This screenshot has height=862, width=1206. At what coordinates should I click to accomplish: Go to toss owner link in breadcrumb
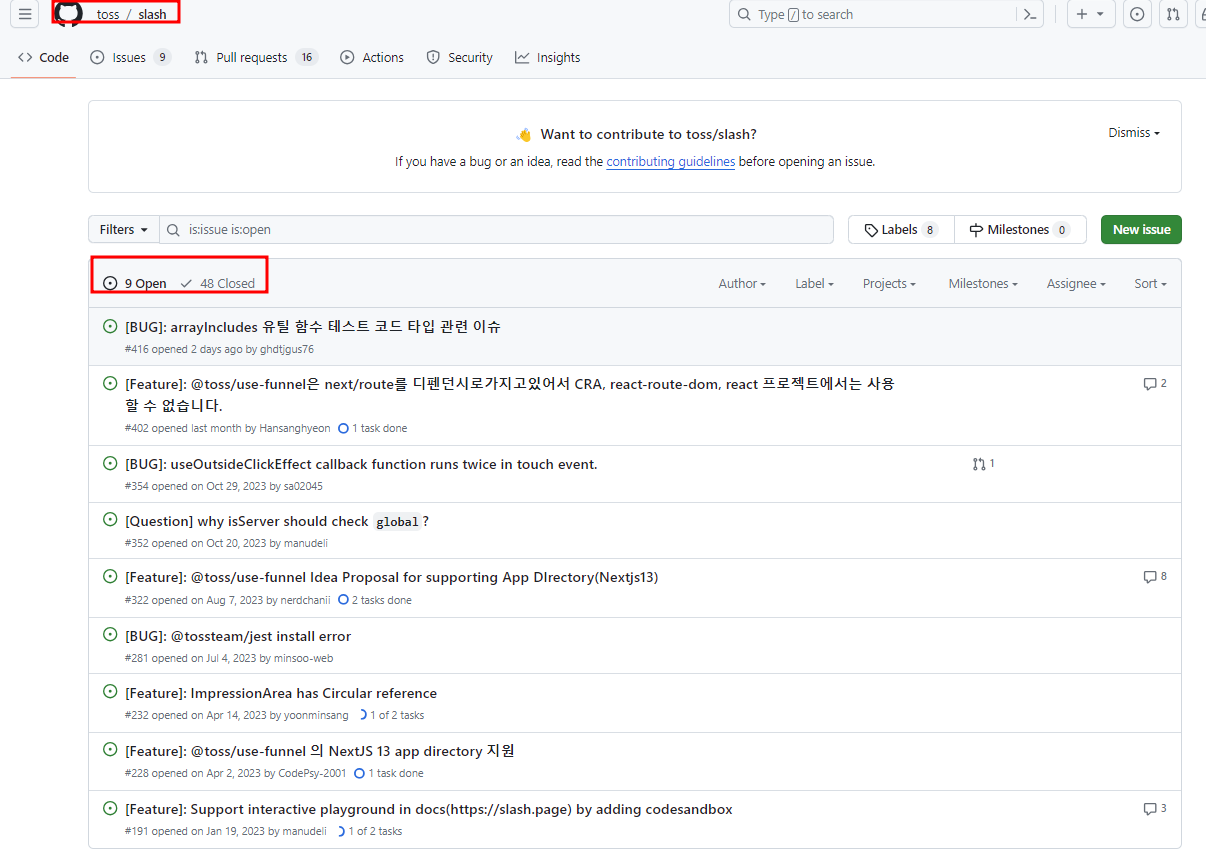pyautogui.click(x=108, y=15)
